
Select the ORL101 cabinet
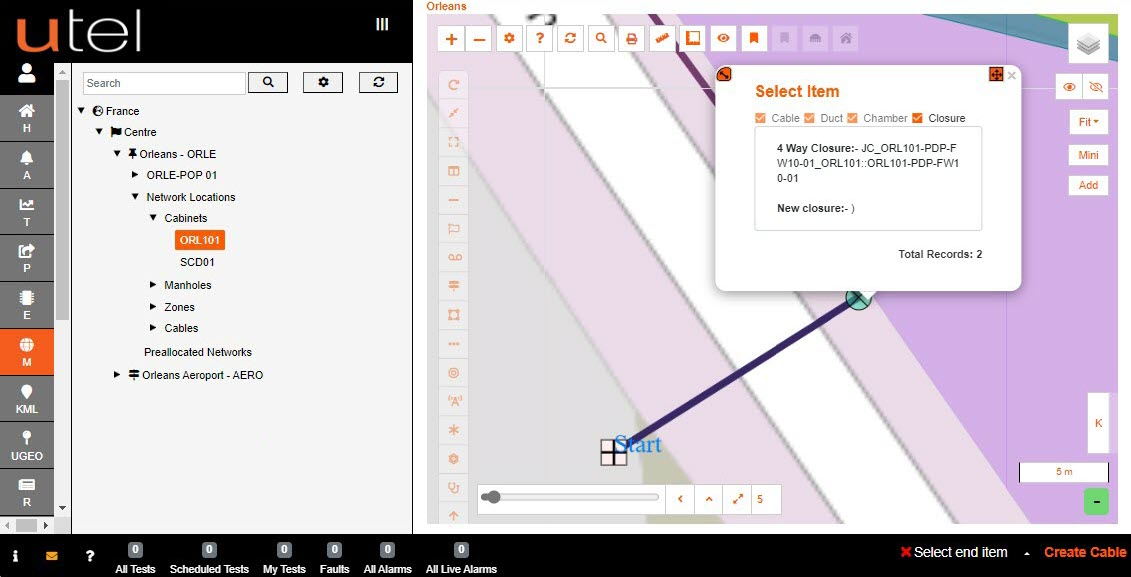(200, 240)
